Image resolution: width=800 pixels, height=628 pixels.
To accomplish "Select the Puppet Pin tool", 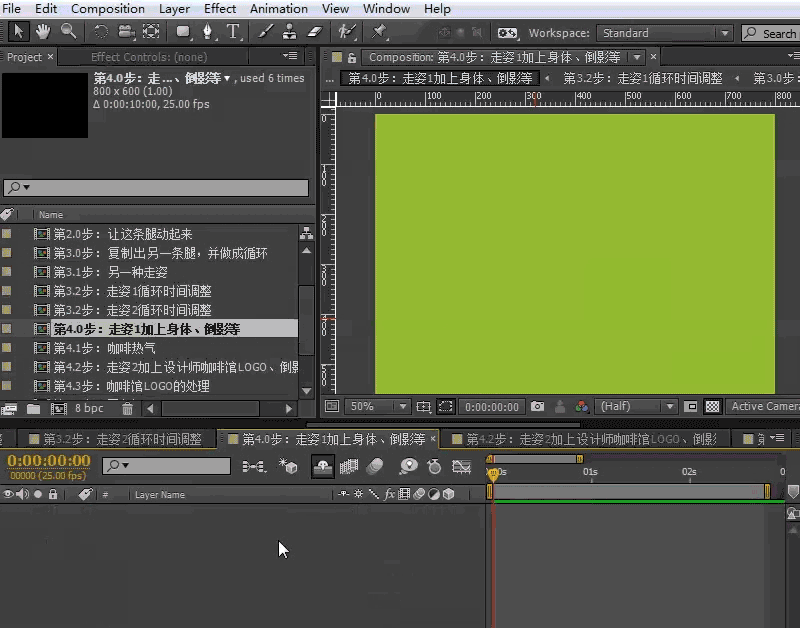I will click(x=379, y=32).
